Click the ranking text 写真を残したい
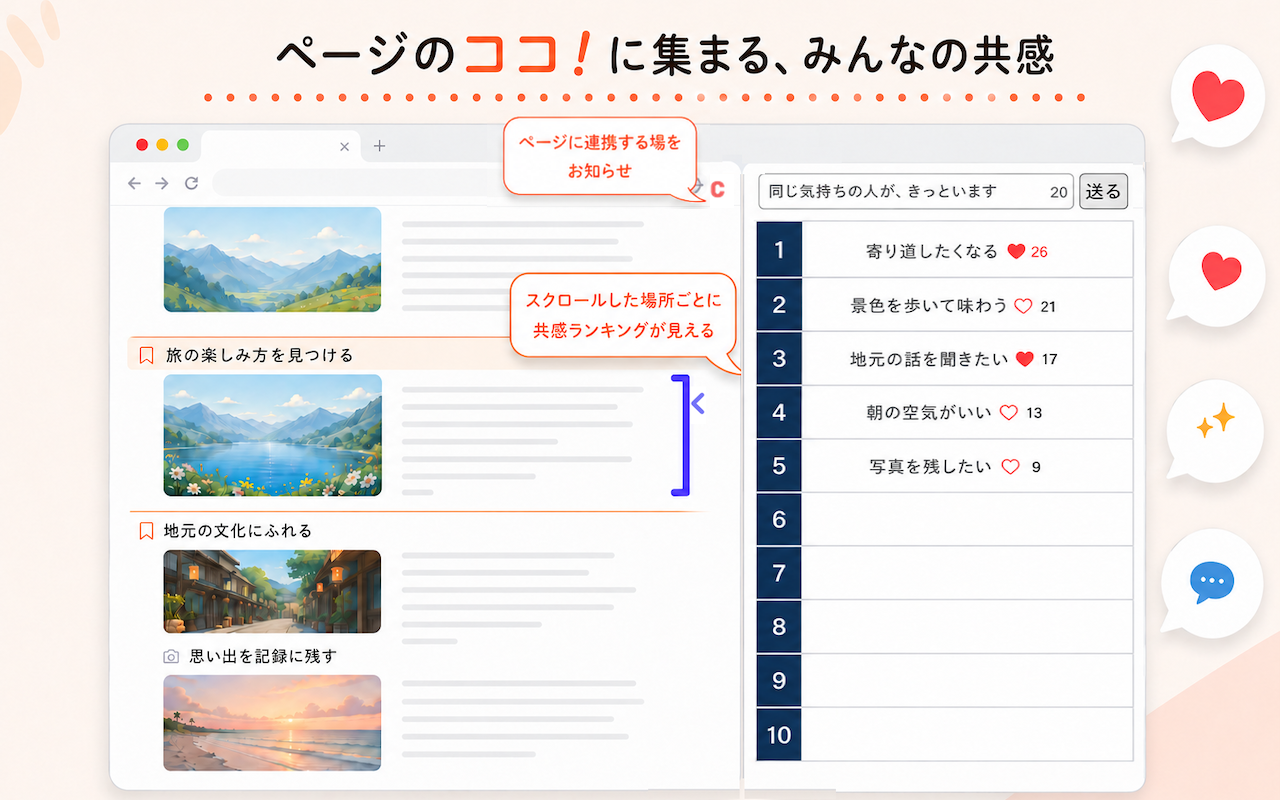 coord(931,466)
